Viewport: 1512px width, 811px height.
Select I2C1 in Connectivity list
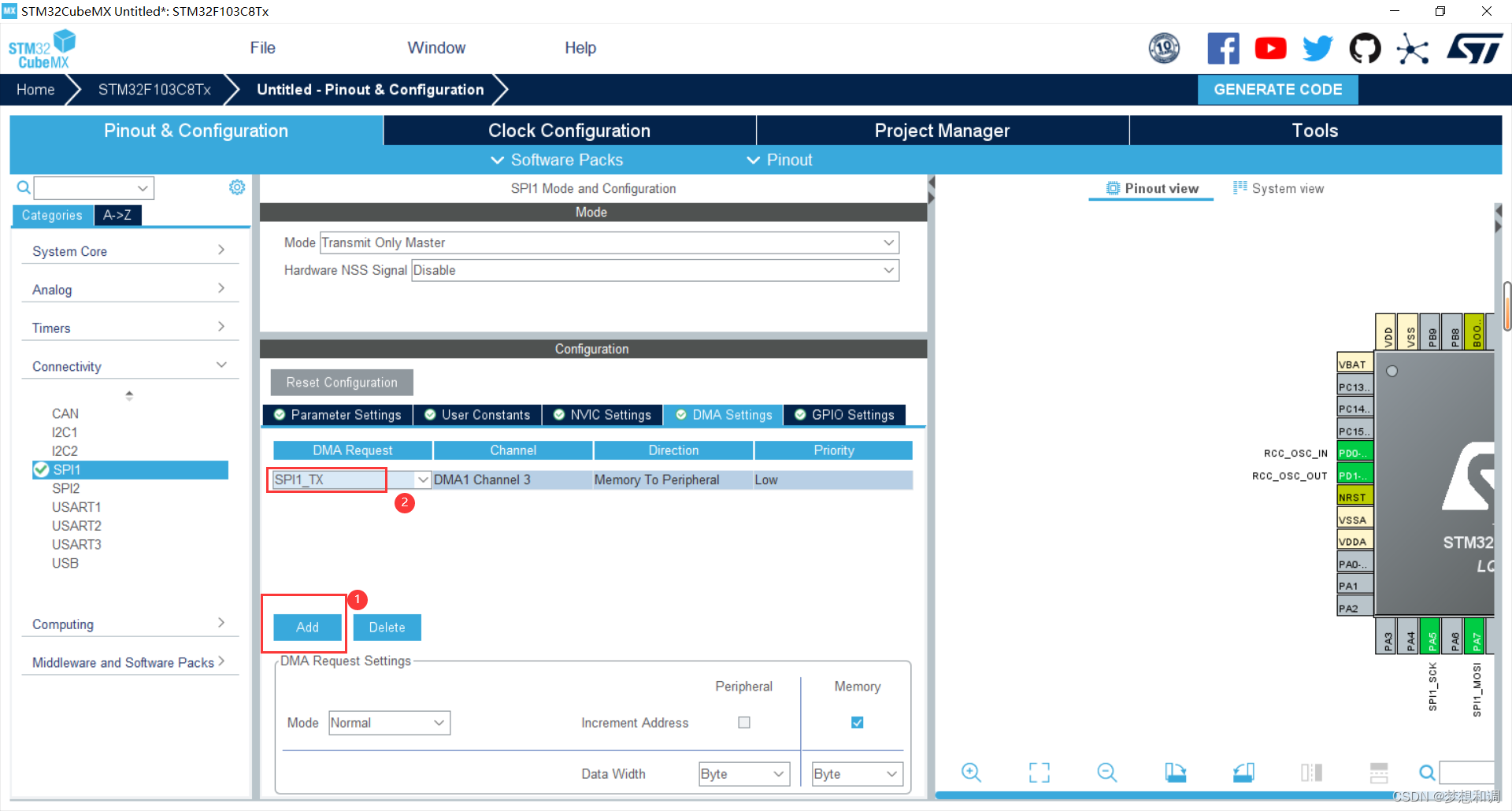pyautogui.click(x=65, y=432)
